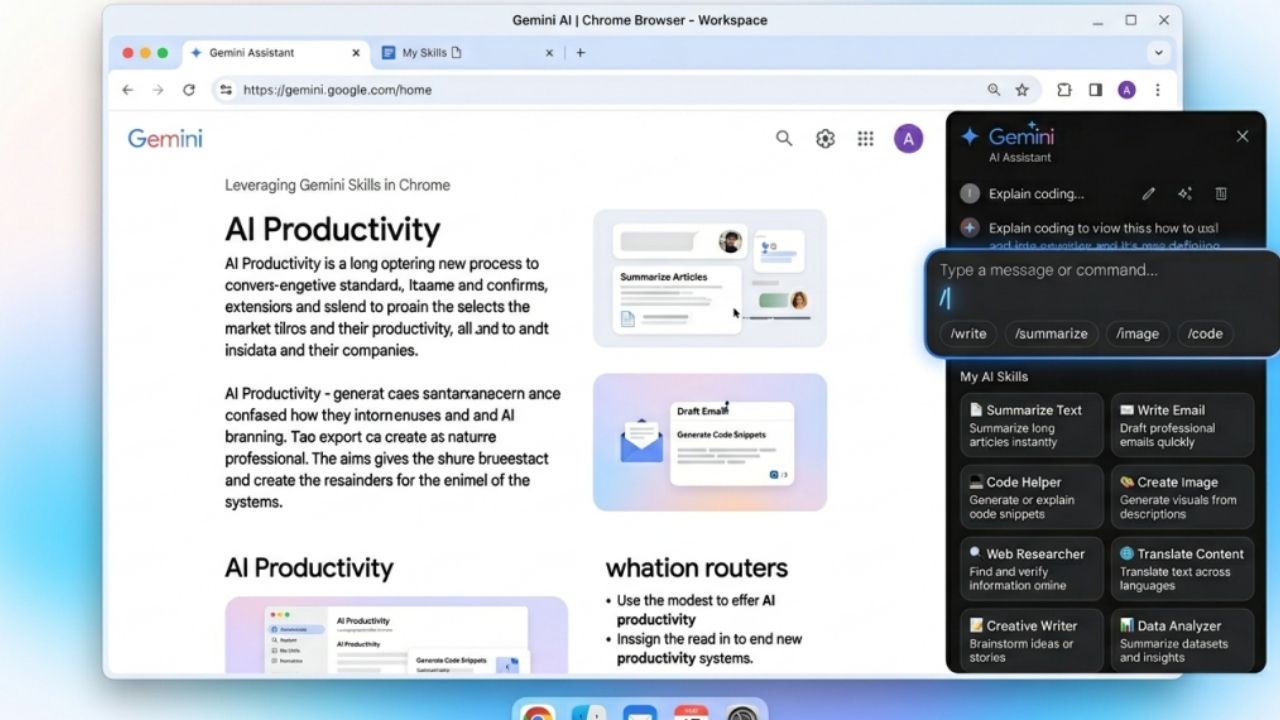
Task: Open Chrome from the dock
Action: click(538, 713)
